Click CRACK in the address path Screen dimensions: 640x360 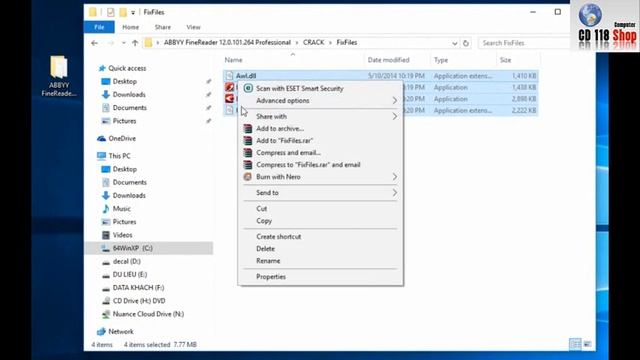click(313, 42)
